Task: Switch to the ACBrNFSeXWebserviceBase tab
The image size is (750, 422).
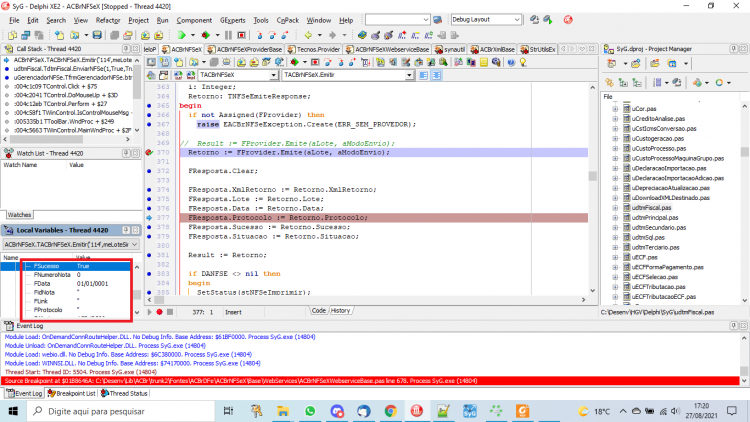Action: point(387,49)
